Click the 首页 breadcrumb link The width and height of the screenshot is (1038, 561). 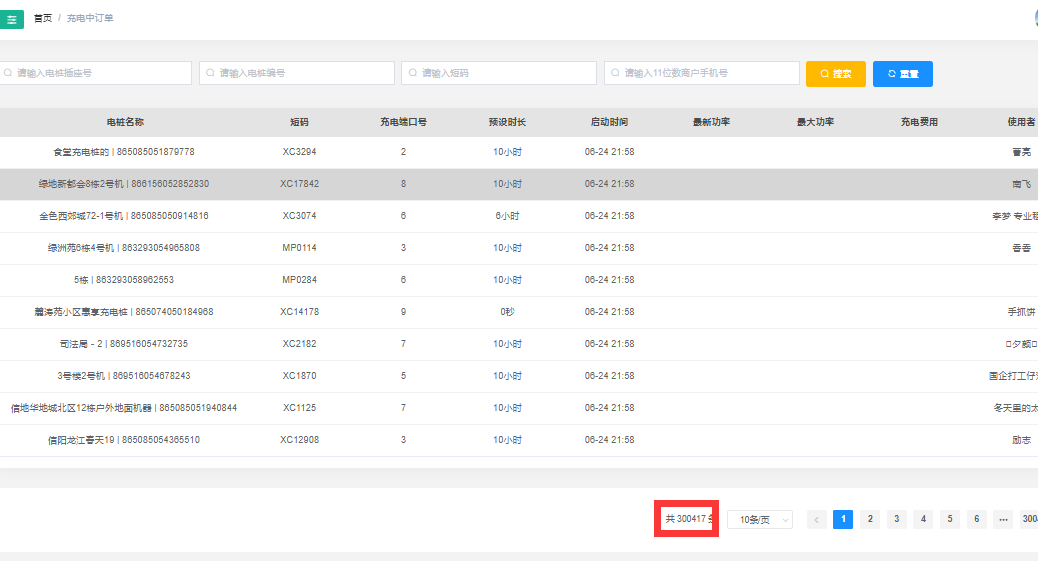click(x=43, y=18)
